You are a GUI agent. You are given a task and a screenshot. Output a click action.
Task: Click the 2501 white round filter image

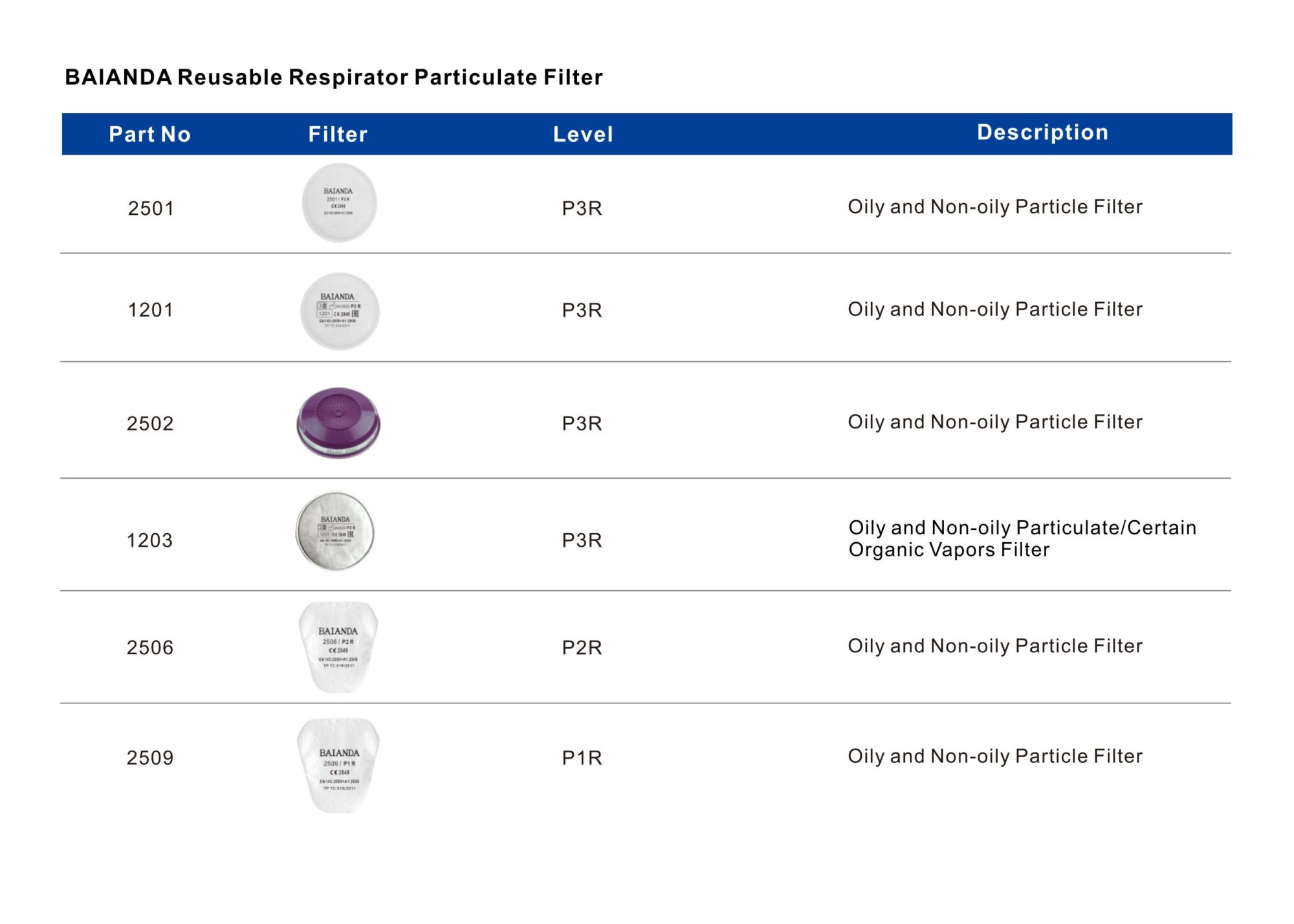(x=339, y=203)
